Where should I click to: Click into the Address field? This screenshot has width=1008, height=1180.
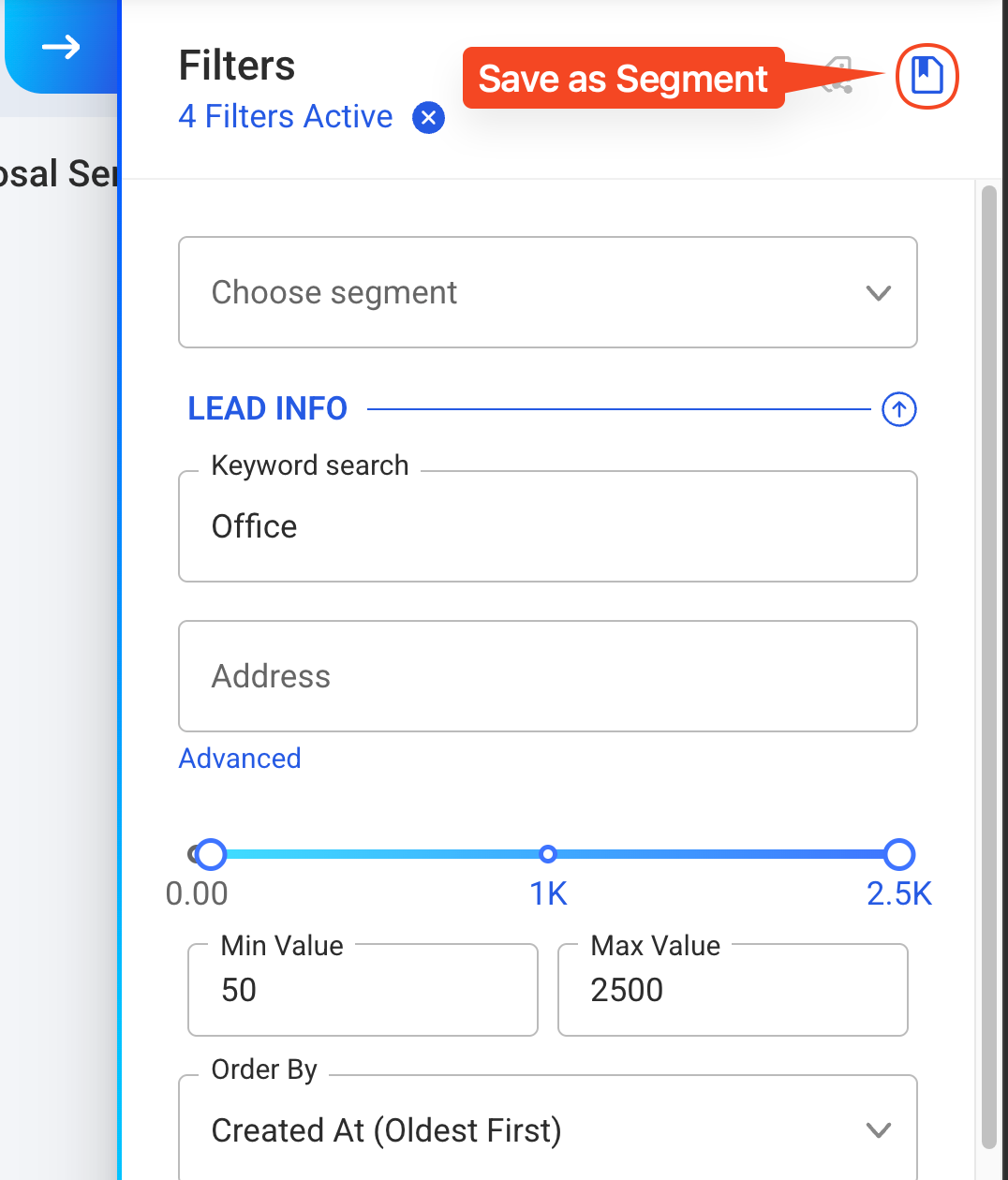click(x=548, y=676)
